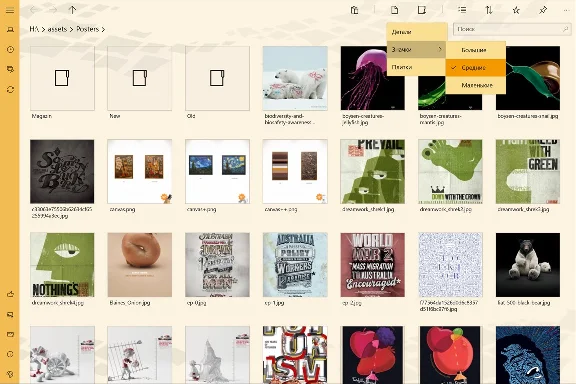Open recent items via the sidebar clock icon

[x=10, y=49]
